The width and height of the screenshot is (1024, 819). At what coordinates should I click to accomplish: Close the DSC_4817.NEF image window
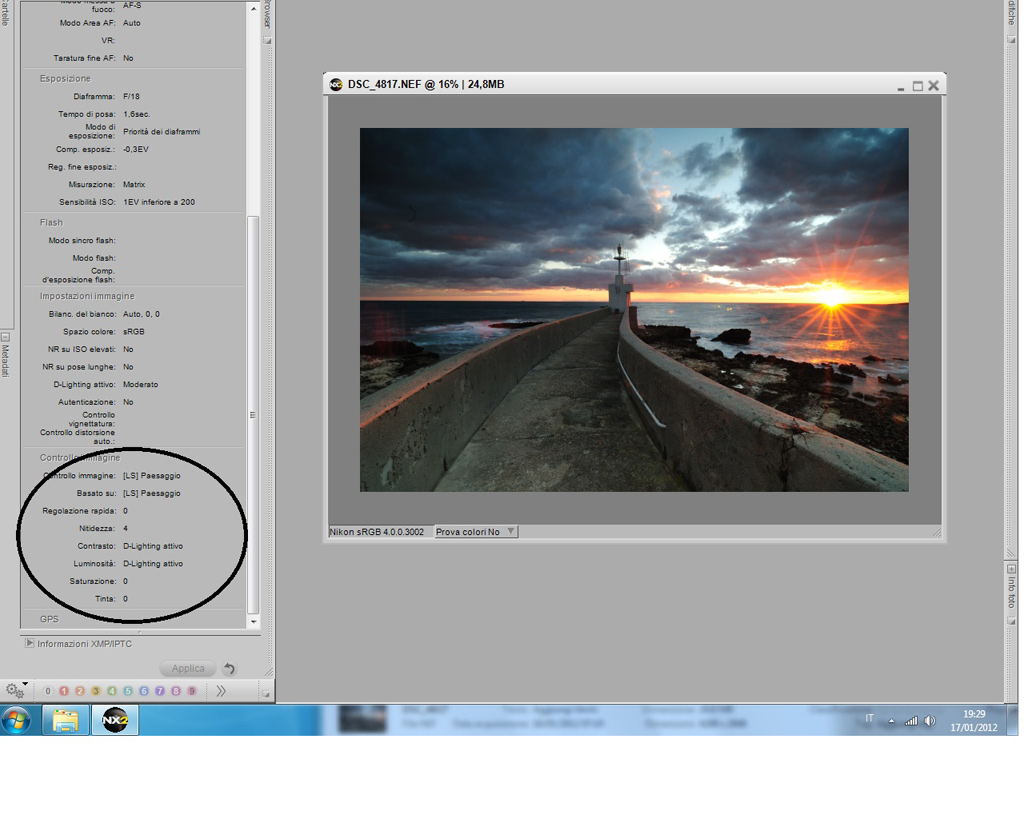pyautogui.click(x=934, y=86)
